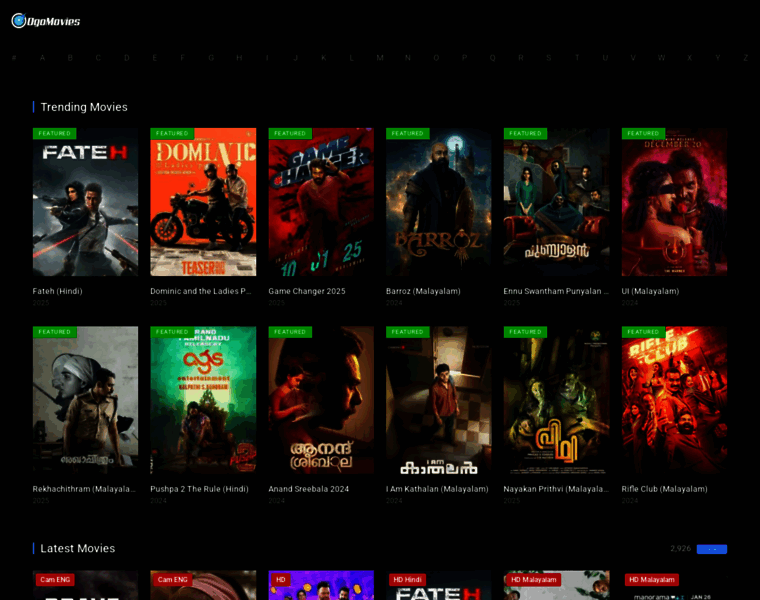The width and height of the screenshot is (760, 600).
Task: Open the Rifle Club poster
Action: click(x=674, y=400)
